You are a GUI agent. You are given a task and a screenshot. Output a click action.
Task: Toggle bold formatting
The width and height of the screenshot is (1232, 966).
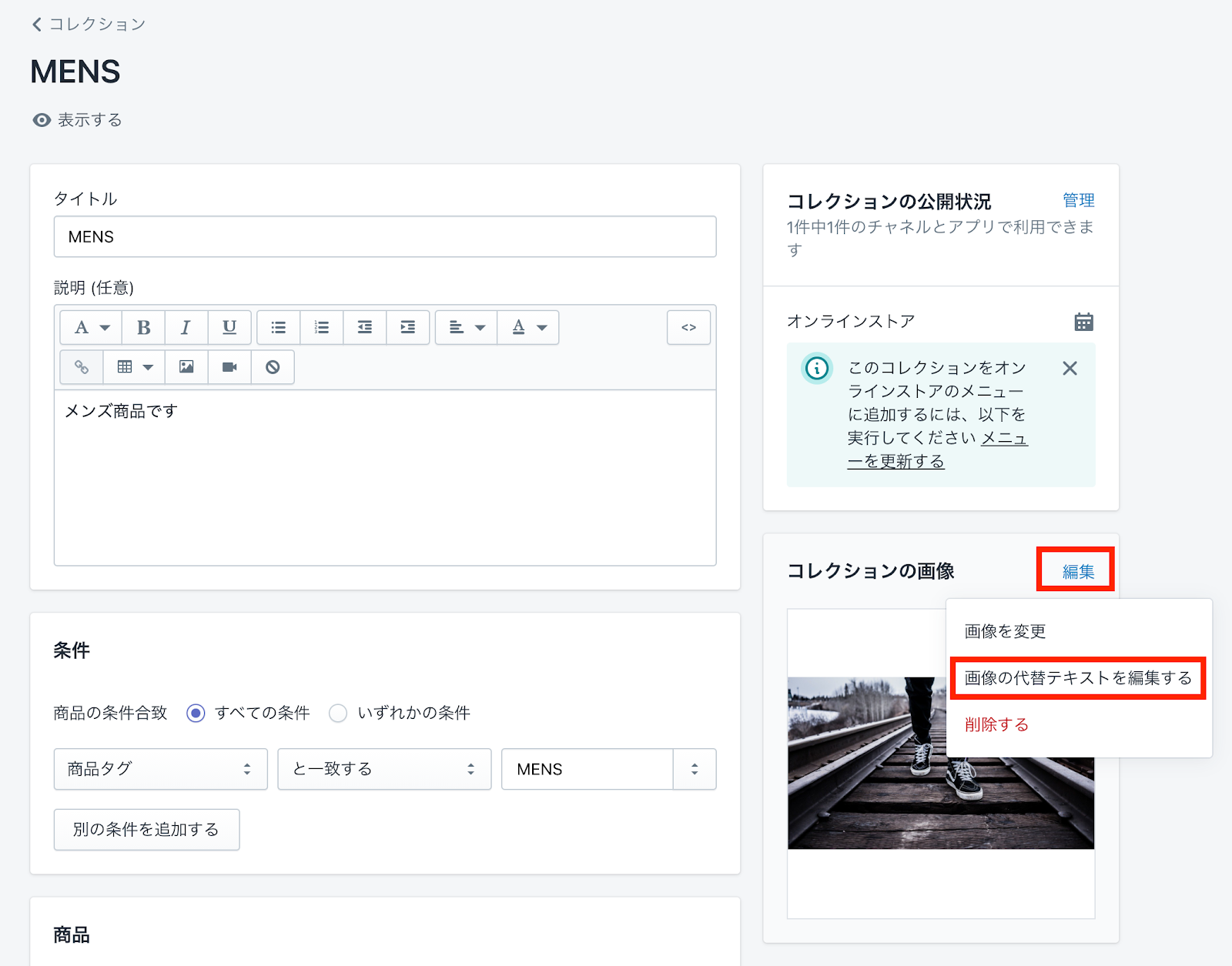tap(143, 327)
